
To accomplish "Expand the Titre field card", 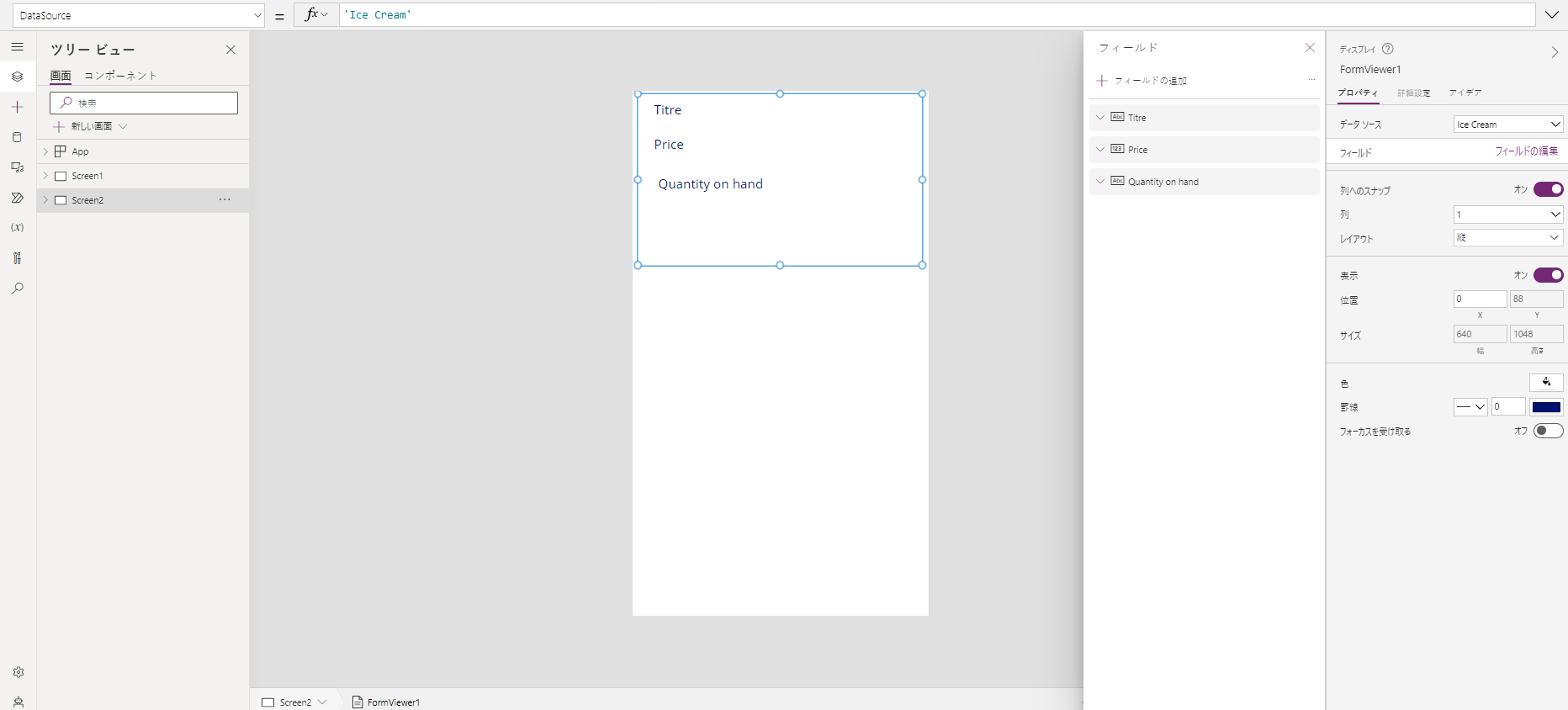I will pyautogui.click(x=1100, y=117).
